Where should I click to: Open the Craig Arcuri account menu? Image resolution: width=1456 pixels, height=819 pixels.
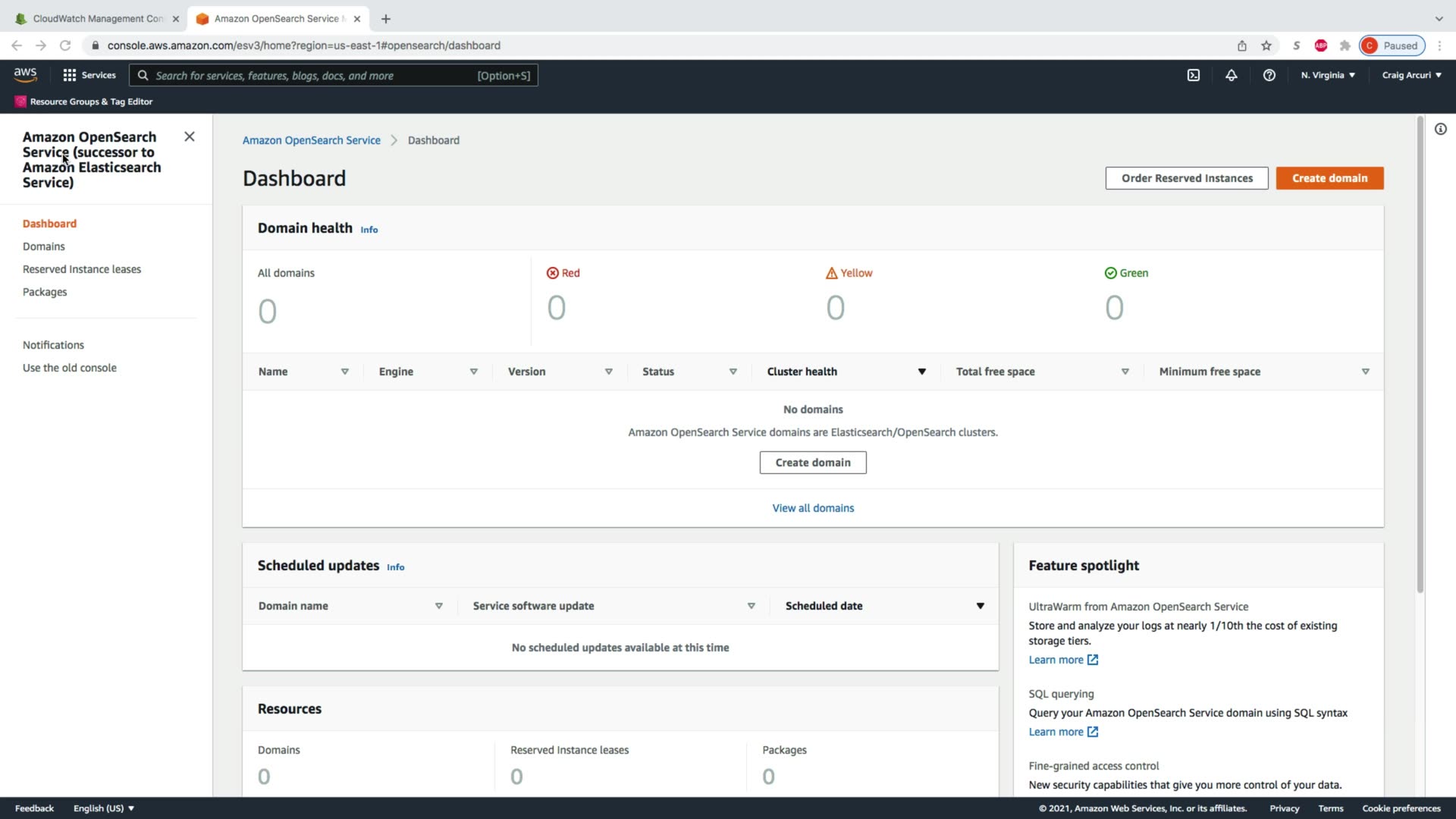[1411, 75]
